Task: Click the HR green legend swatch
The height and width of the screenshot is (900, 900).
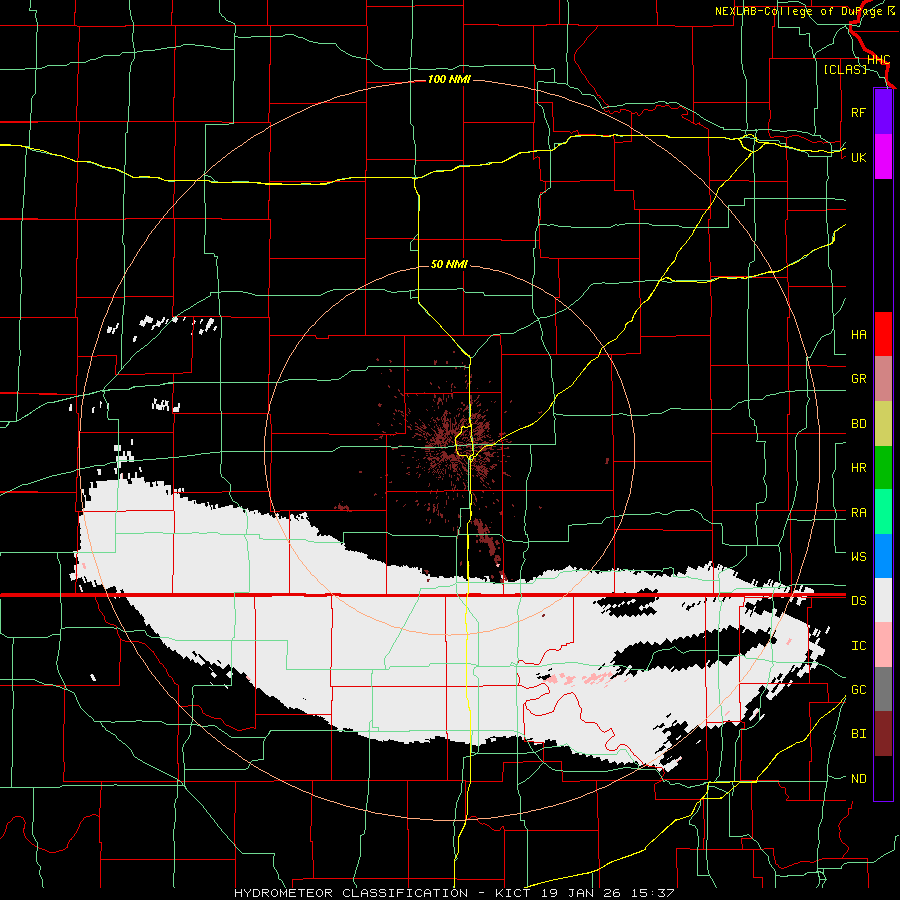Action: 883,468
